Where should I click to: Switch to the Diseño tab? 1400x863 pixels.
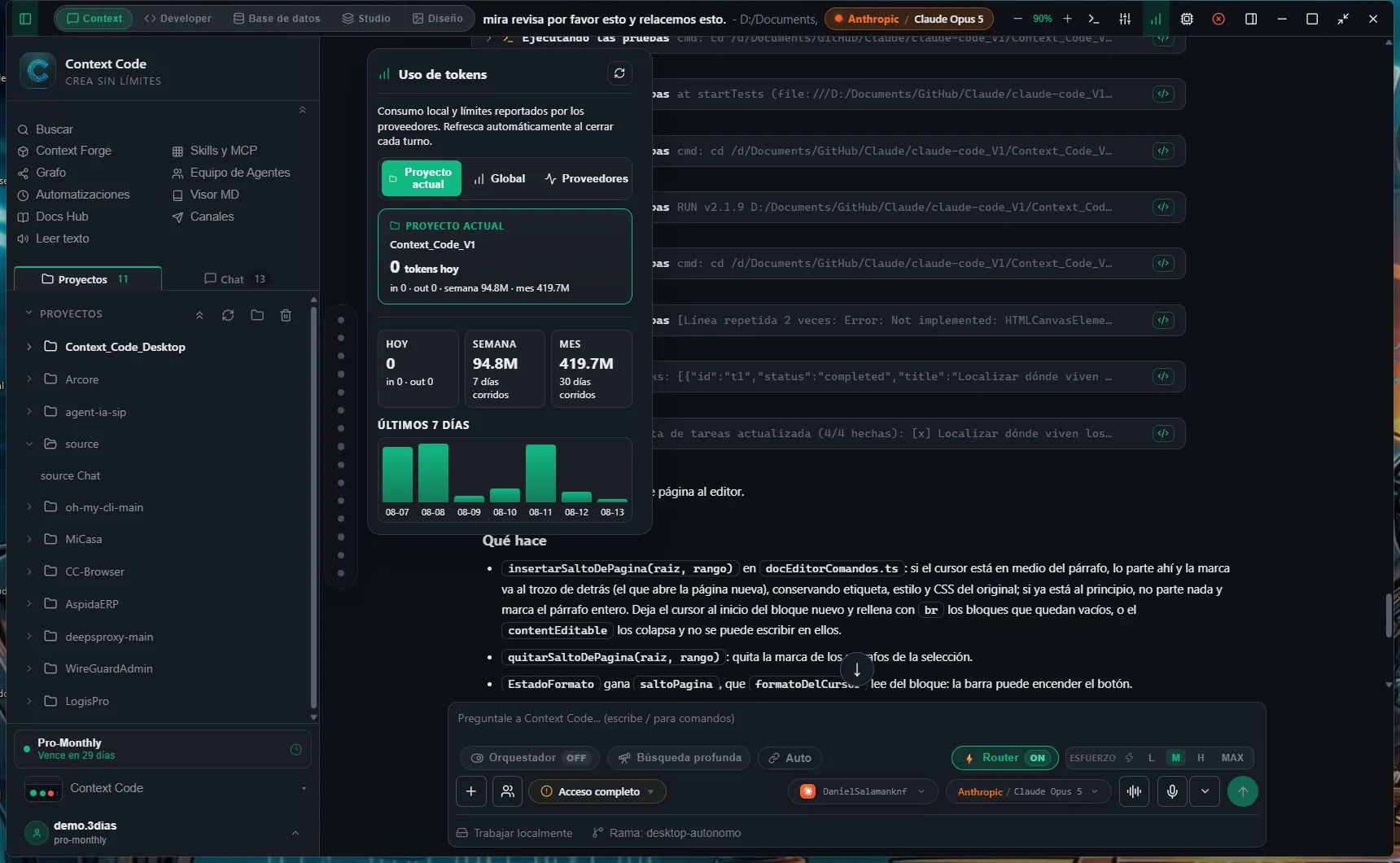(438, 18)
